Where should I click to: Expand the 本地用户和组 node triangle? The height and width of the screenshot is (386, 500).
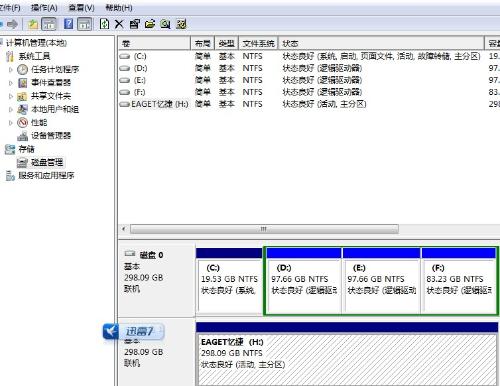click(11, 109)
